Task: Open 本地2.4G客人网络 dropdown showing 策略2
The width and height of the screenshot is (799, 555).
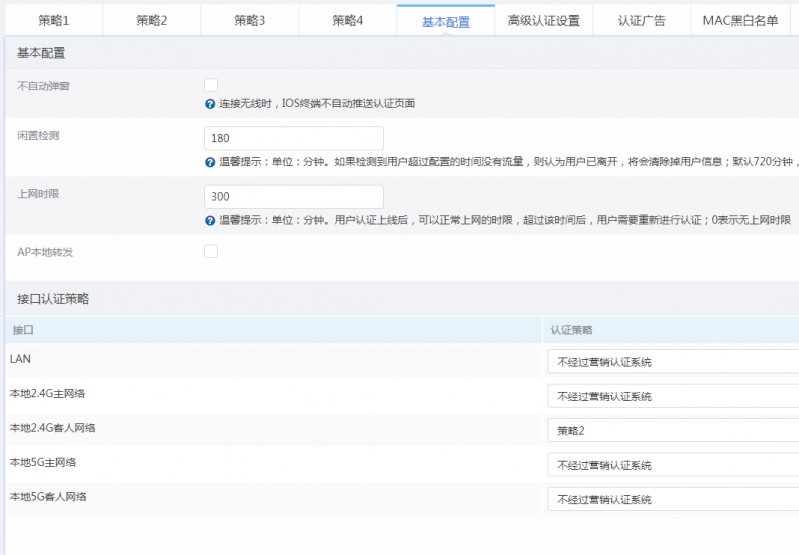Action: [672, 431]
